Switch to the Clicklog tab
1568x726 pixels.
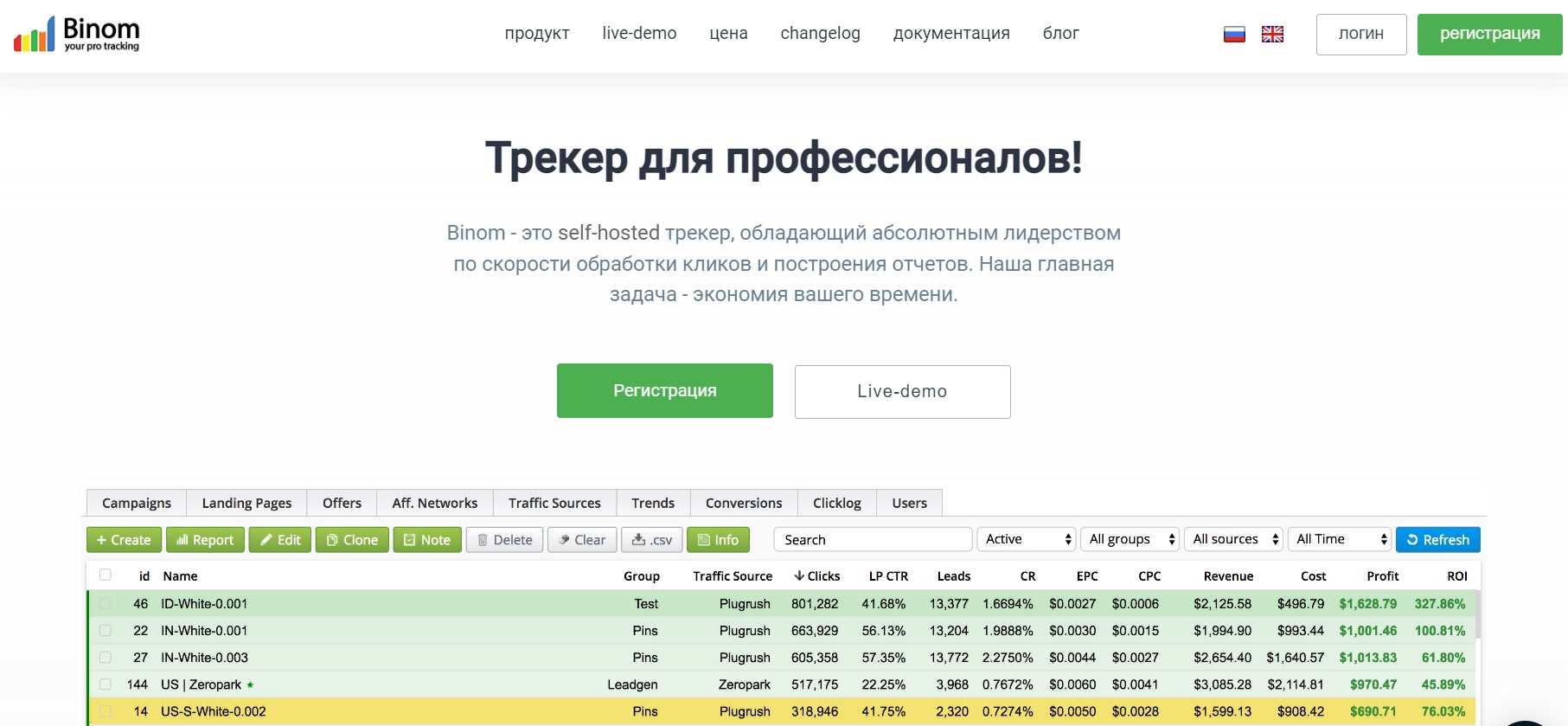pos(837,503)
